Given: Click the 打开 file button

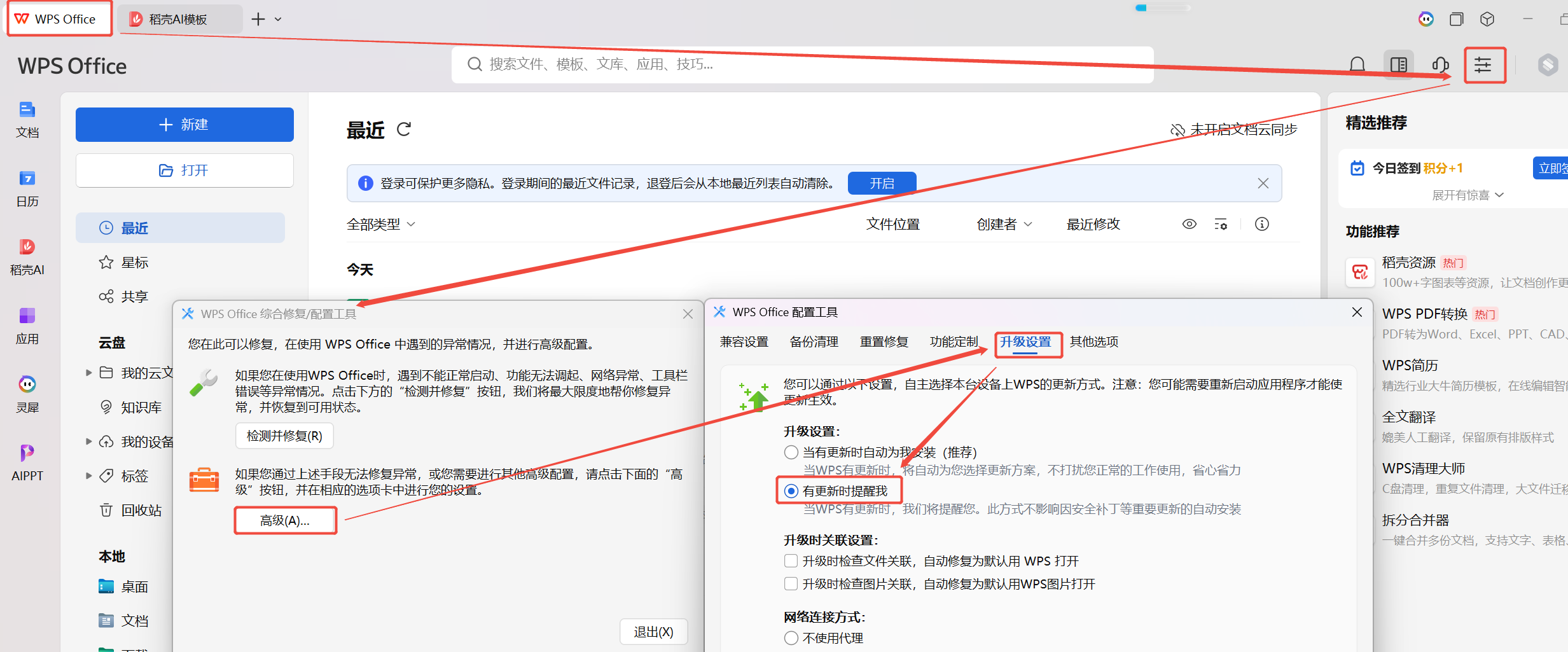Looking at the screenshot, I should point(184,170).
